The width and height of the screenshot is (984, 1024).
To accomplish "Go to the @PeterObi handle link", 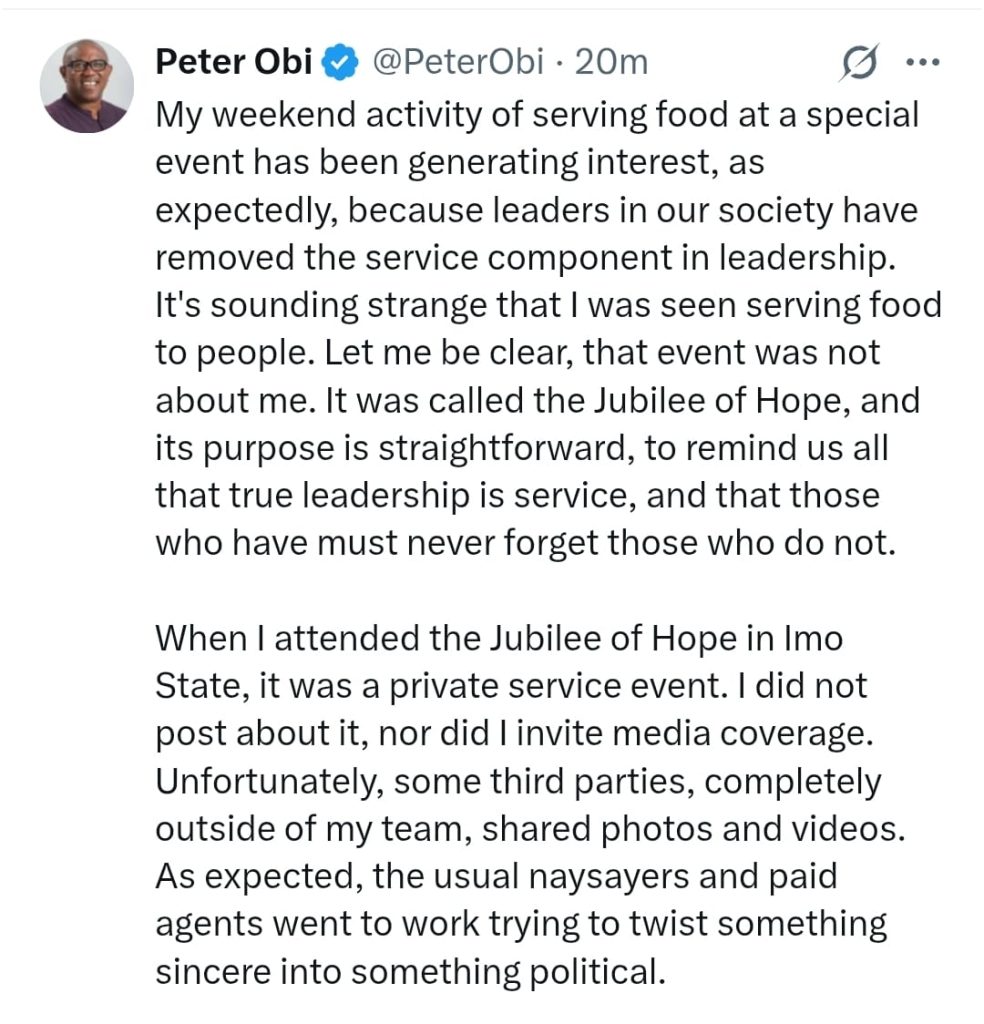I will click(x=458, y=62).
